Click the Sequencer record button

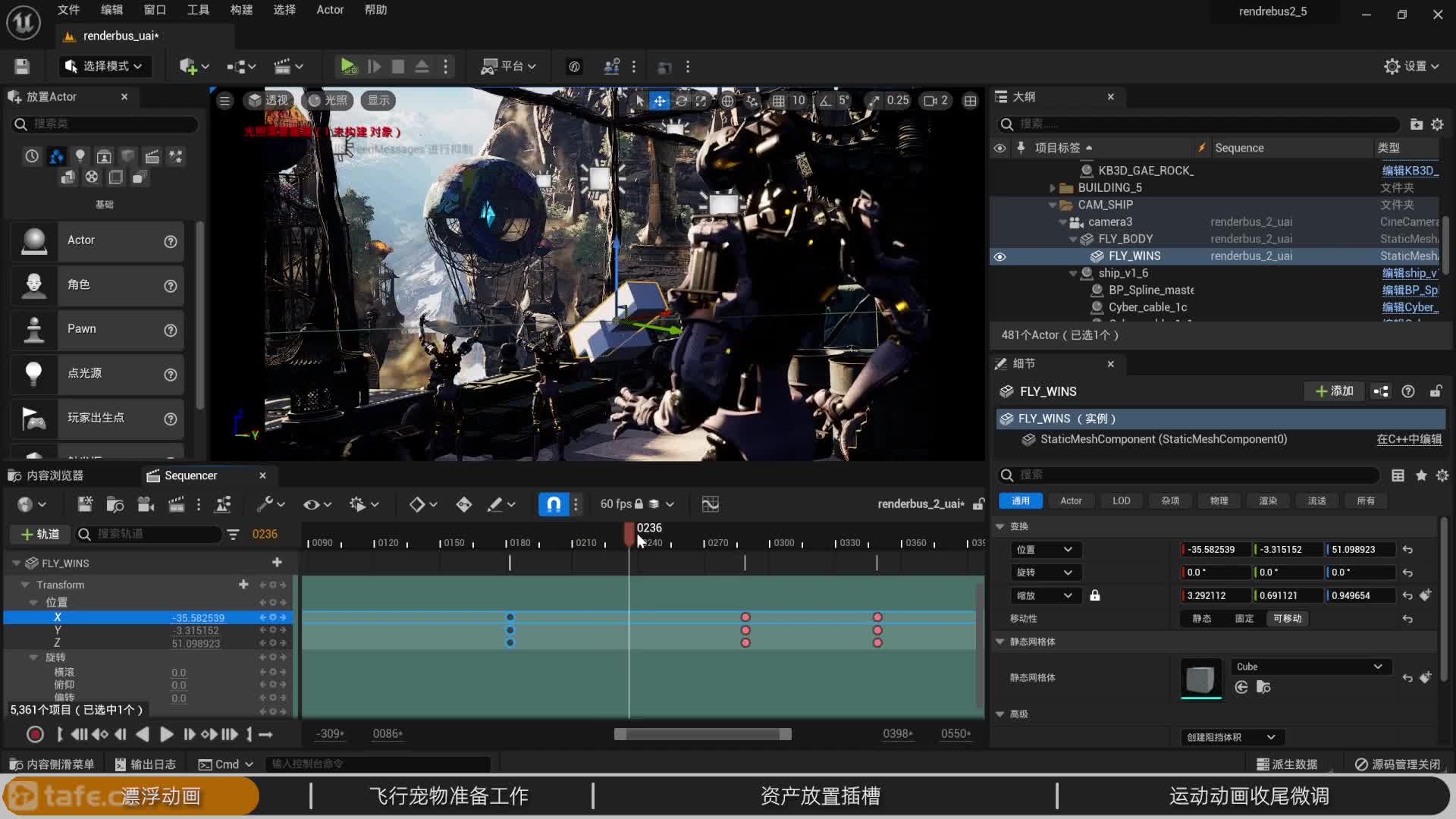tap(34, 734)
